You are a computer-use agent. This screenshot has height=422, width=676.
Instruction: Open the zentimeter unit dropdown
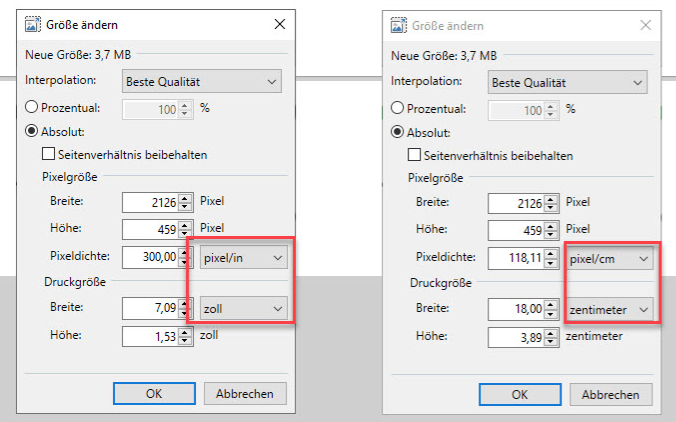[x=610, y=309]
